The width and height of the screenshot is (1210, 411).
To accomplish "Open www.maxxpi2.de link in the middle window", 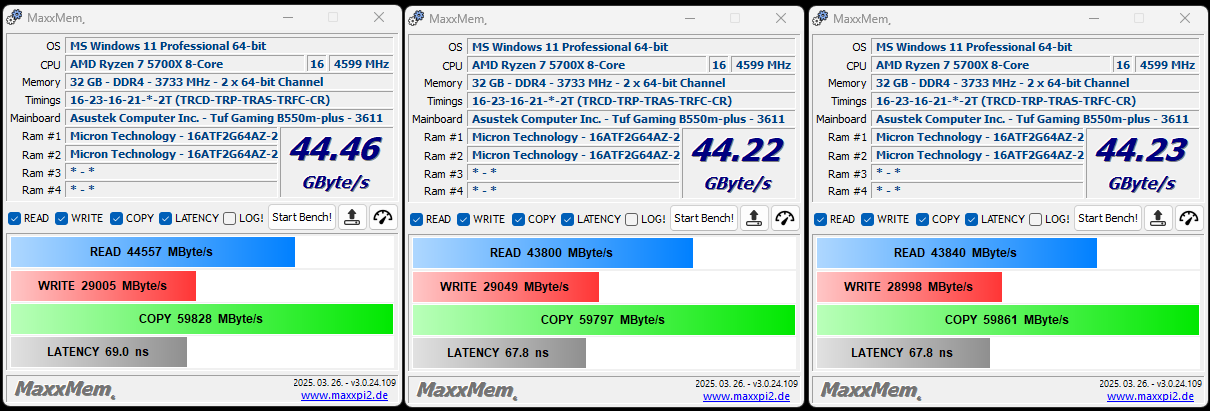I will (747, 396).
